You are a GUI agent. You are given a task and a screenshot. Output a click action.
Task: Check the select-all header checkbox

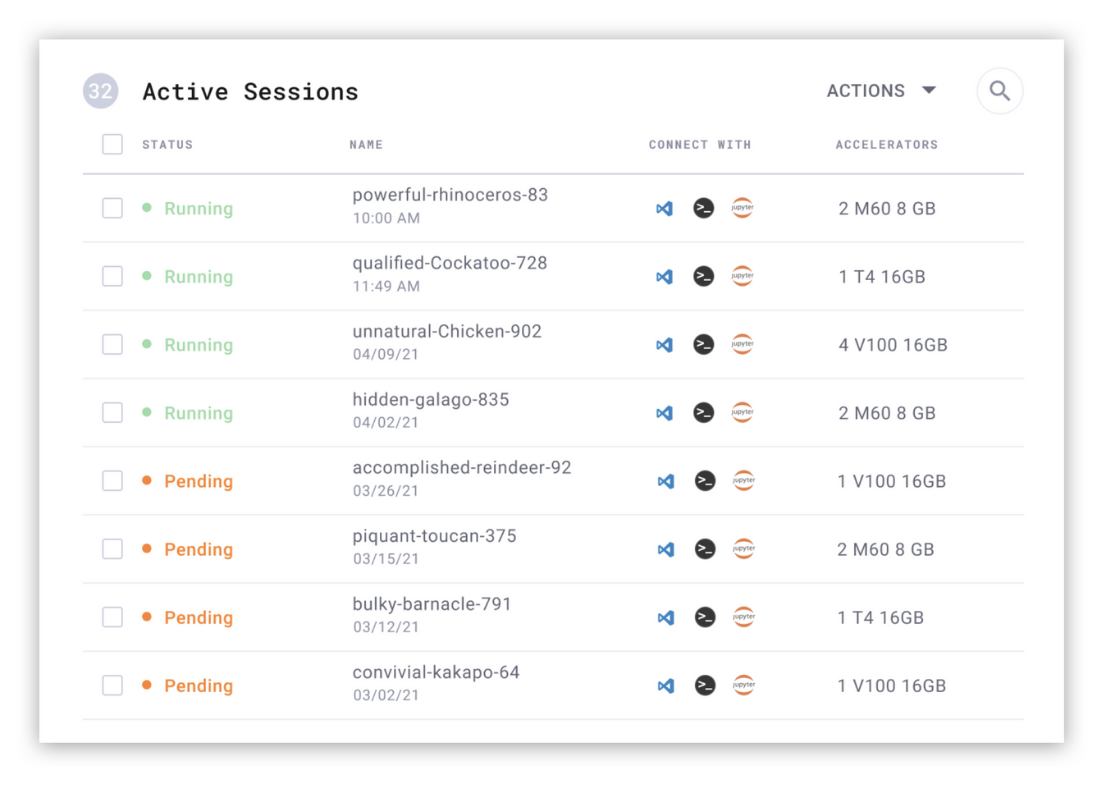coord(113,145)
